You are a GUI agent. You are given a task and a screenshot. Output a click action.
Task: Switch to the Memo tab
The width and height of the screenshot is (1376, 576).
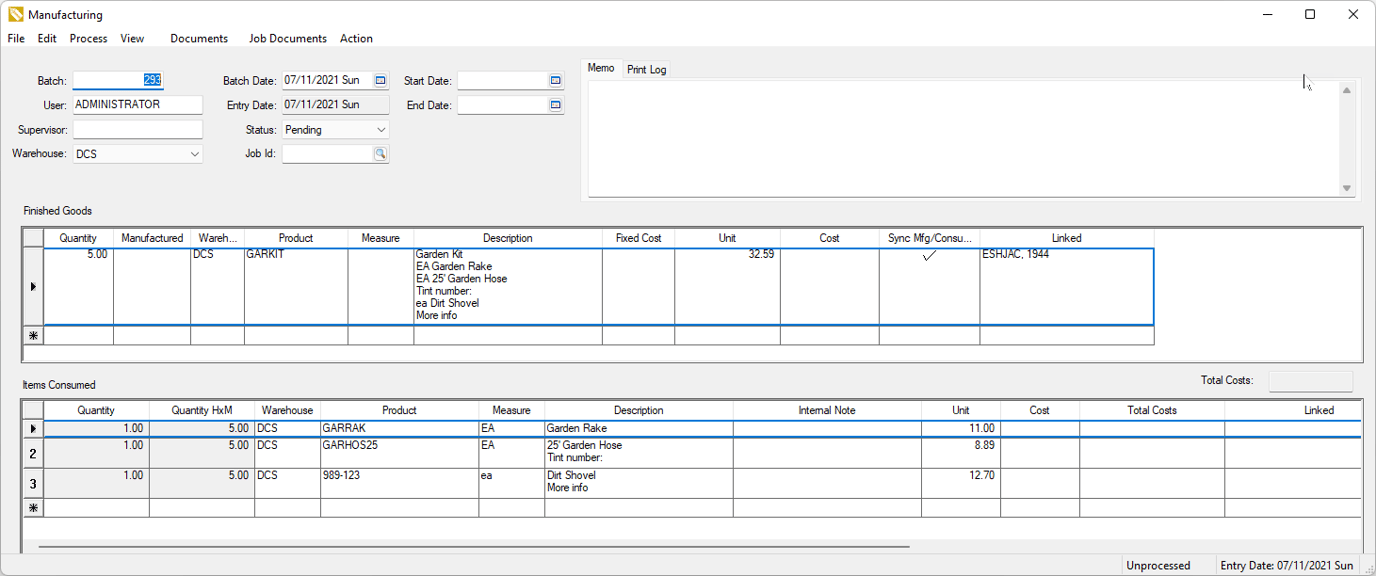600,68
